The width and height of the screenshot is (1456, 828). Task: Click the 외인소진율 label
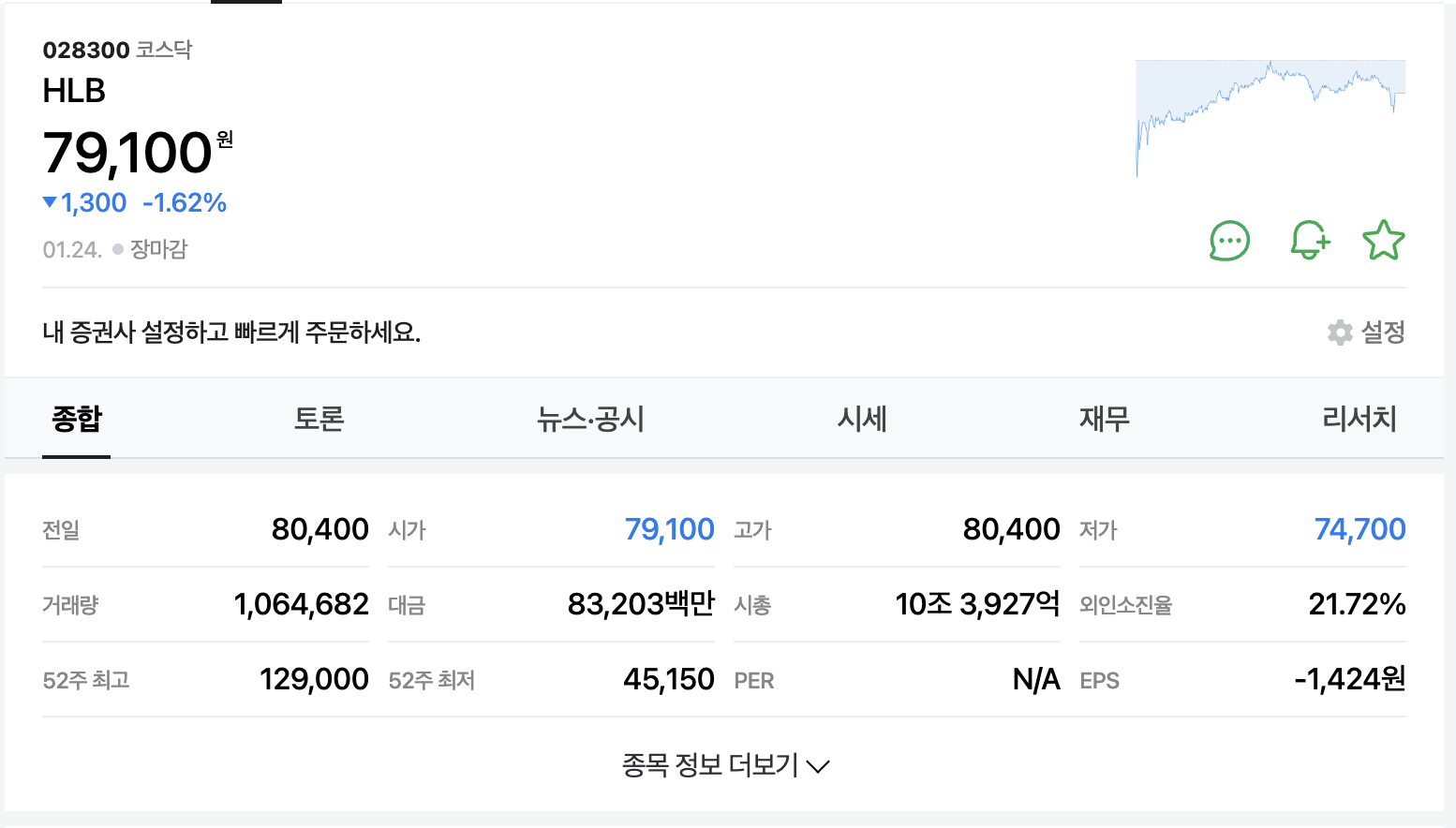1126,605
